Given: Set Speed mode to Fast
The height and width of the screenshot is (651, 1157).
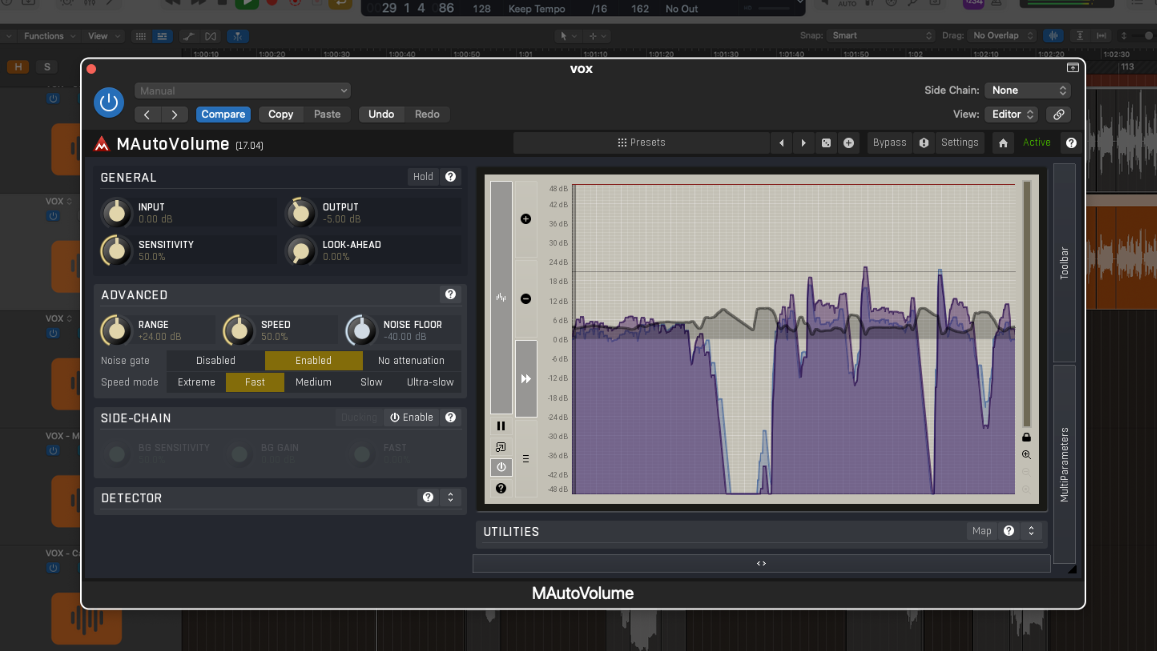Looking at the screenshot, I should pos(255,382).
